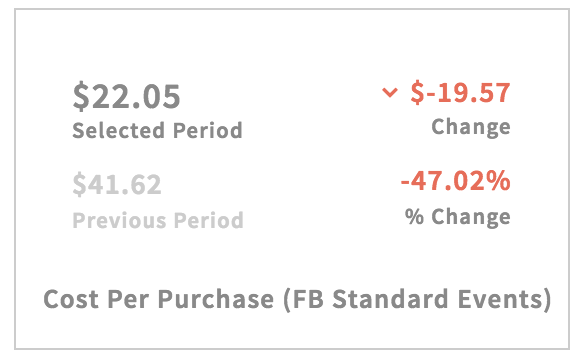
Task: Click the red downward chevron icon
Action: point(390,92)
